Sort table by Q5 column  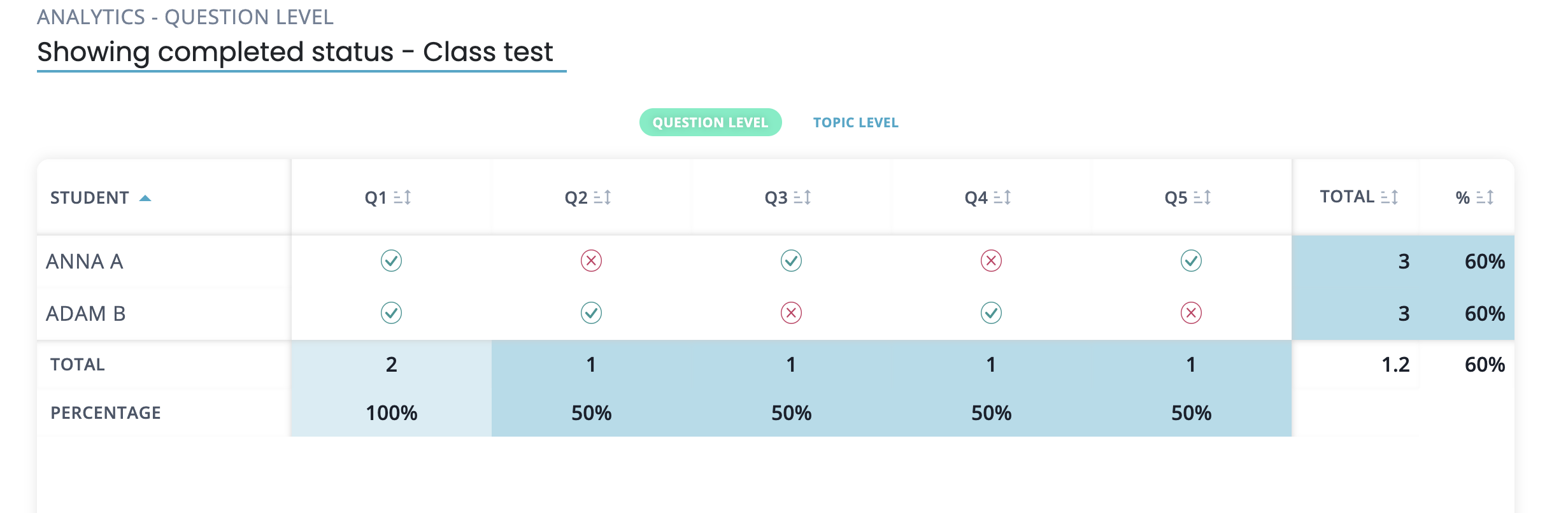click(1202, 198)
